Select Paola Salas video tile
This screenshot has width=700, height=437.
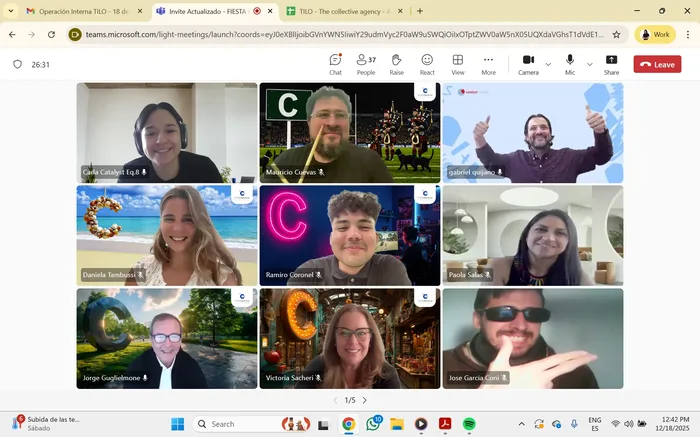pos(533,235)
